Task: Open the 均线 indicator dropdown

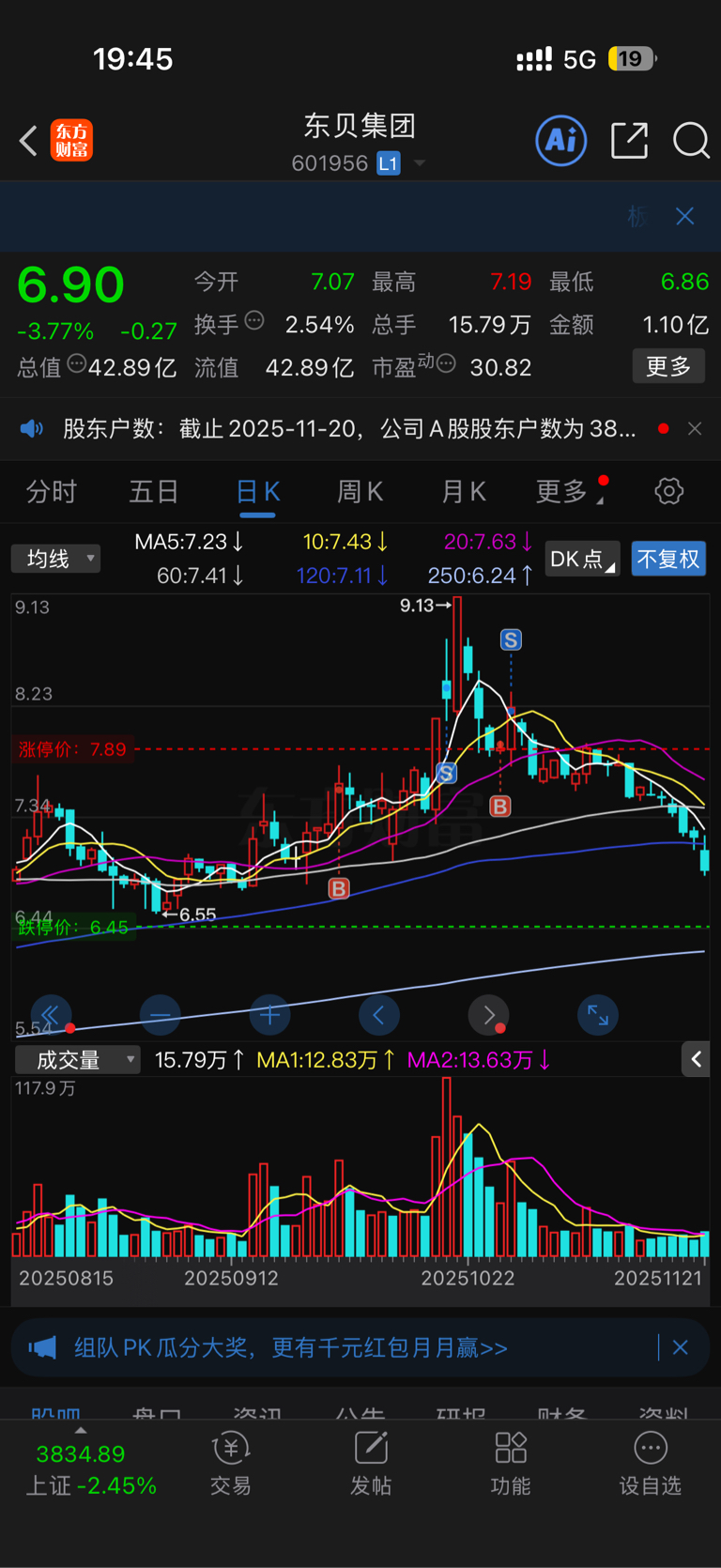Action: (x=56, y=559)
